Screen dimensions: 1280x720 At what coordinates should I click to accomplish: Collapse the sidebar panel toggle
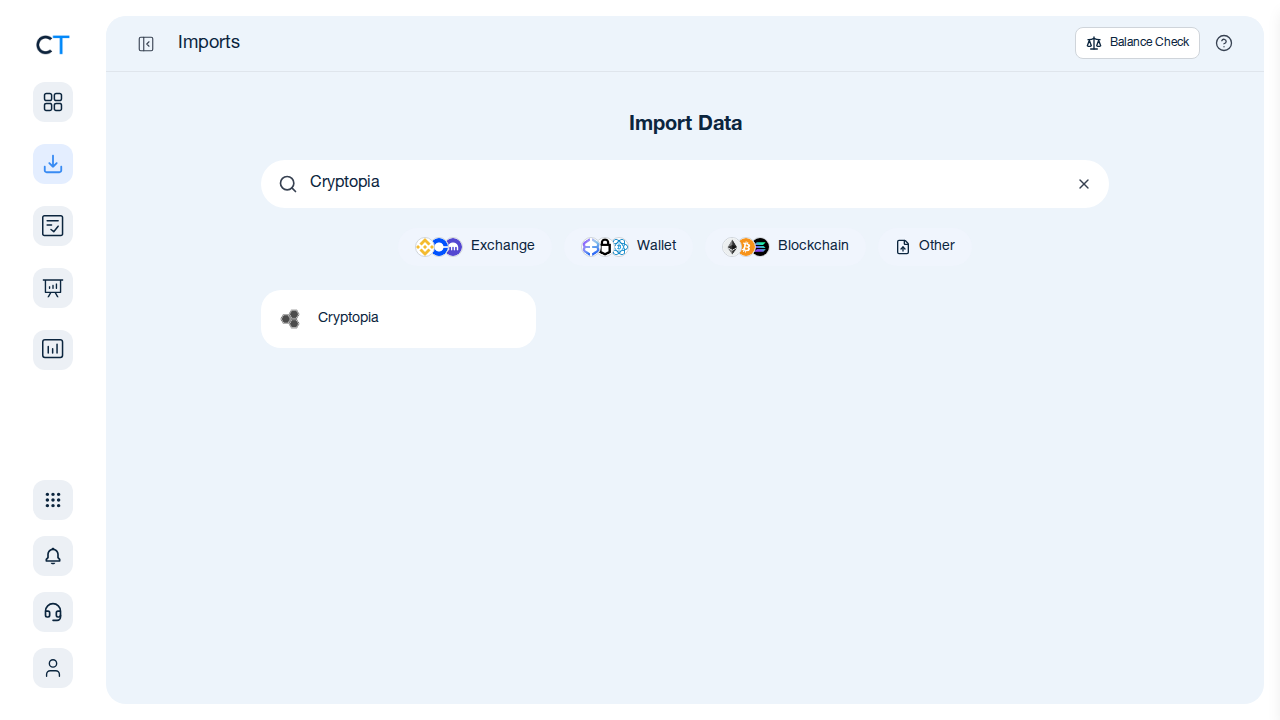point(146,44)
